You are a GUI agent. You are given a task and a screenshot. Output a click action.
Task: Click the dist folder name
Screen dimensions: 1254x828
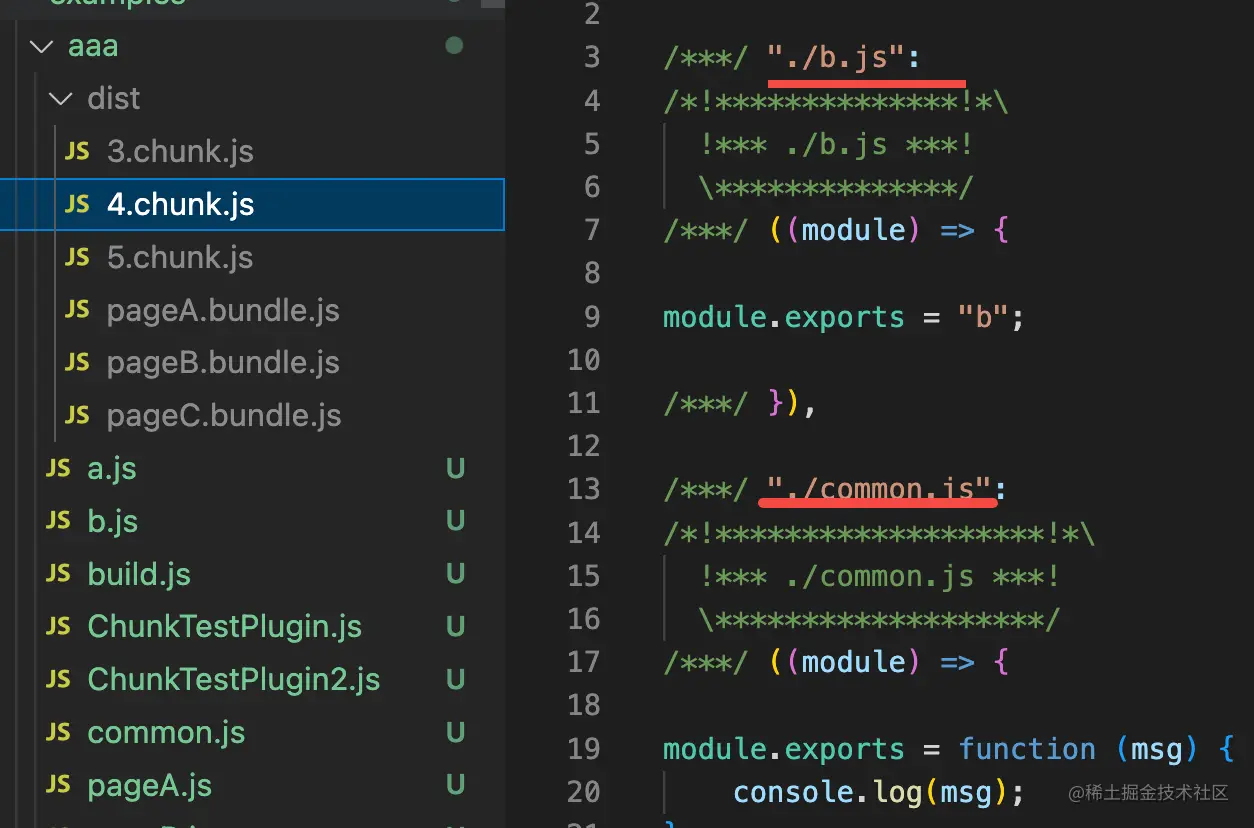(x=114, y=99)
